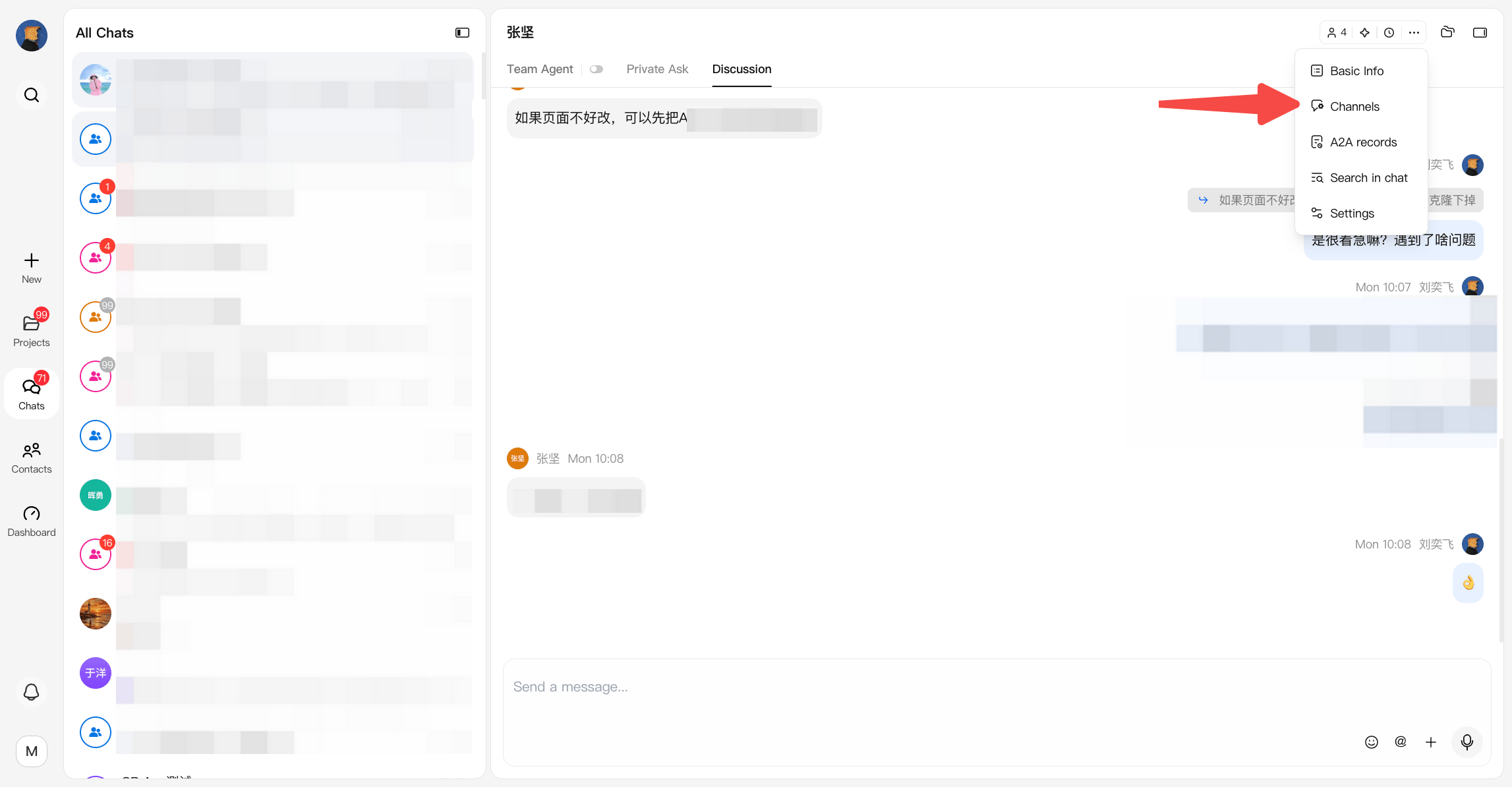Click the plus attachment icon in the message box
The width and height of the screenshot is (1512, 787).
click(x=1431, y=742)
